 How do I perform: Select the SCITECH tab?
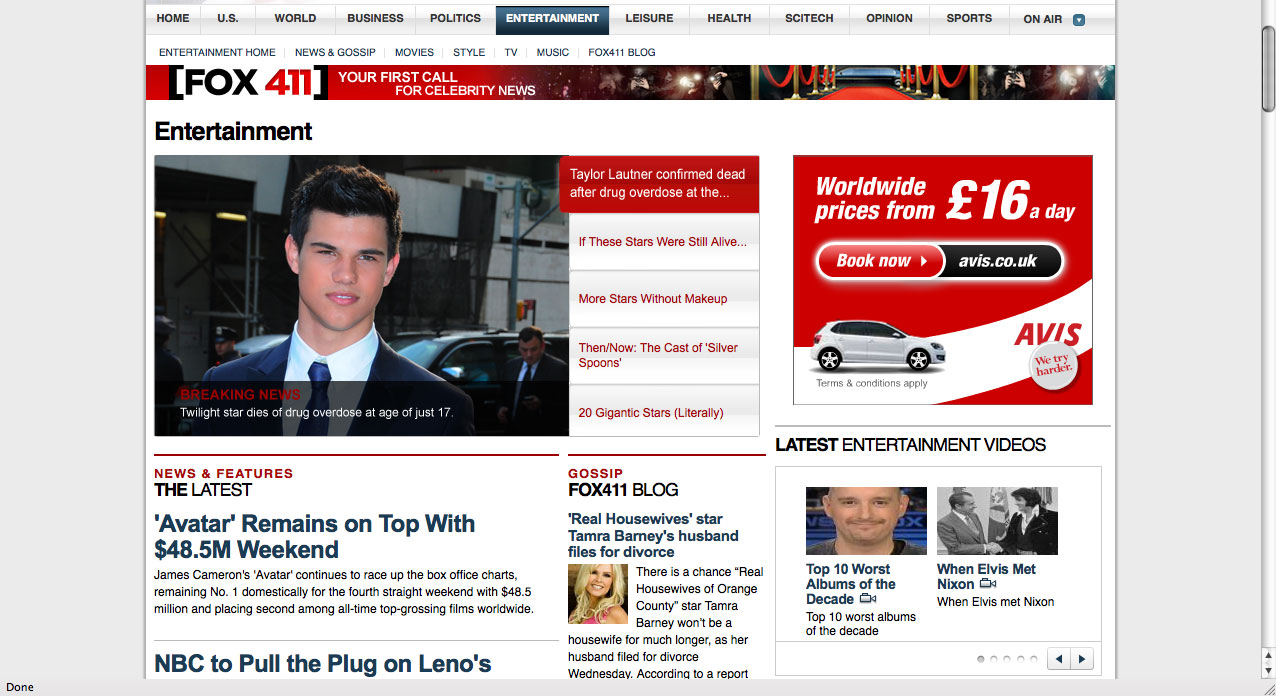click(x=810, y=18)
